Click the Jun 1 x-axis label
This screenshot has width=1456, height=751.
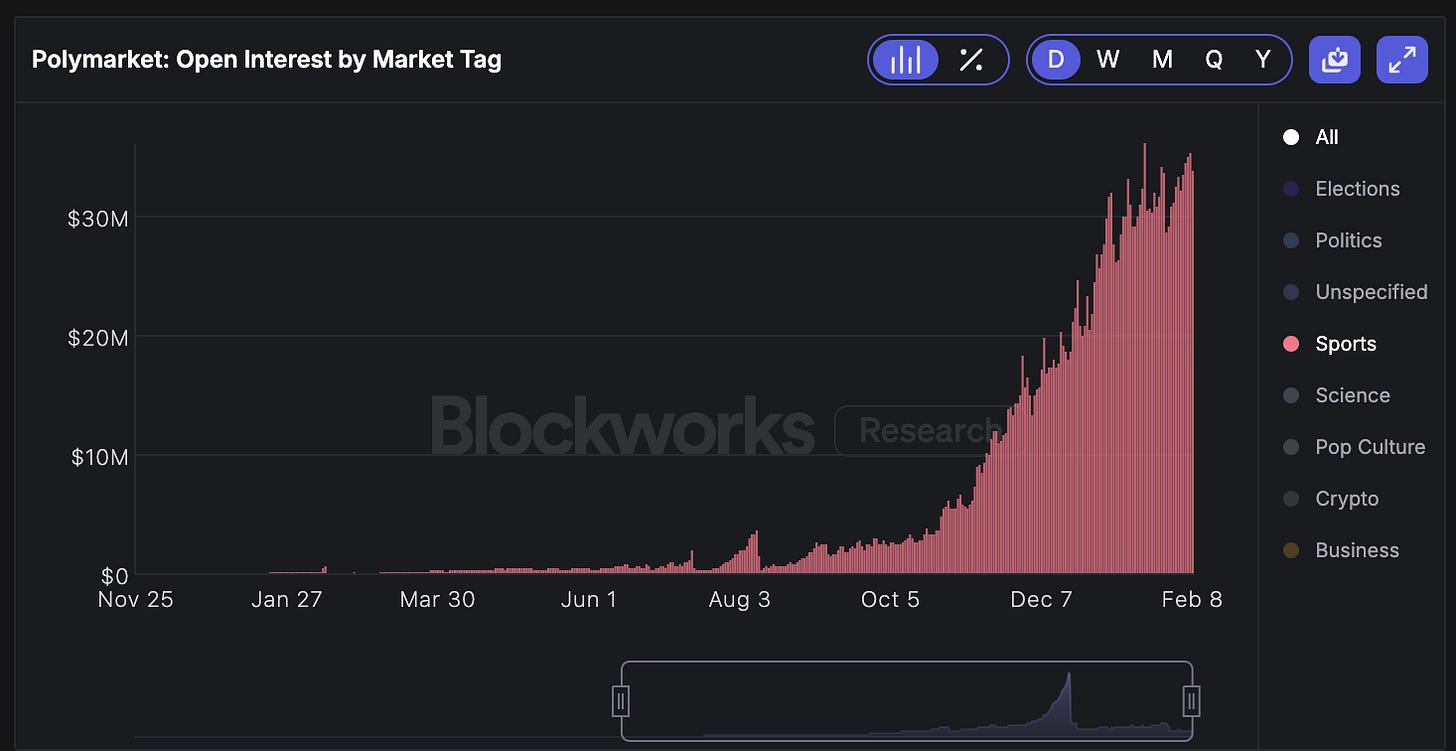(588, 599)
